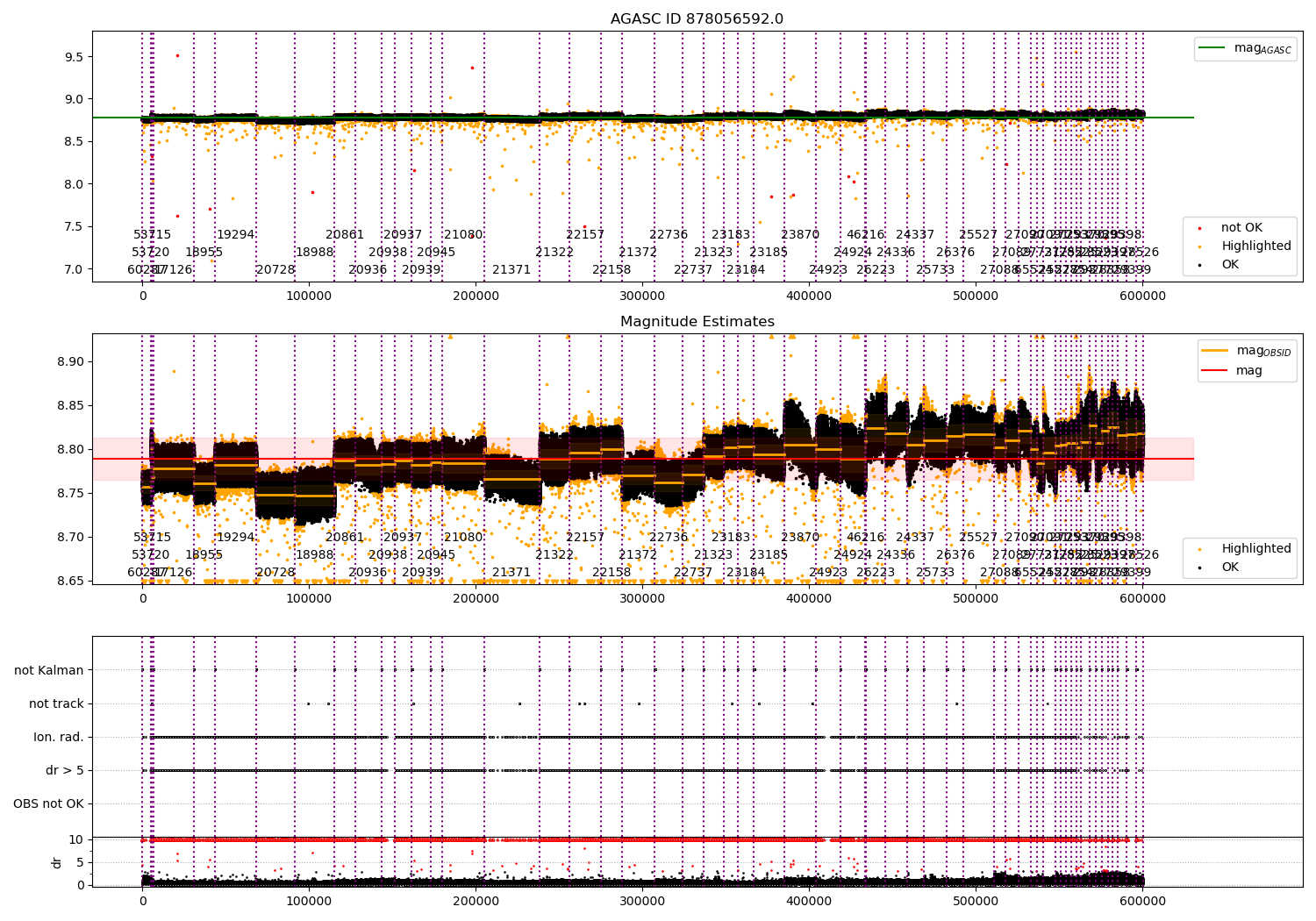Viewport: 1316px width, 921px height.
Task: Click the 8.90 tick on middle plot
Action: point(70,362)
